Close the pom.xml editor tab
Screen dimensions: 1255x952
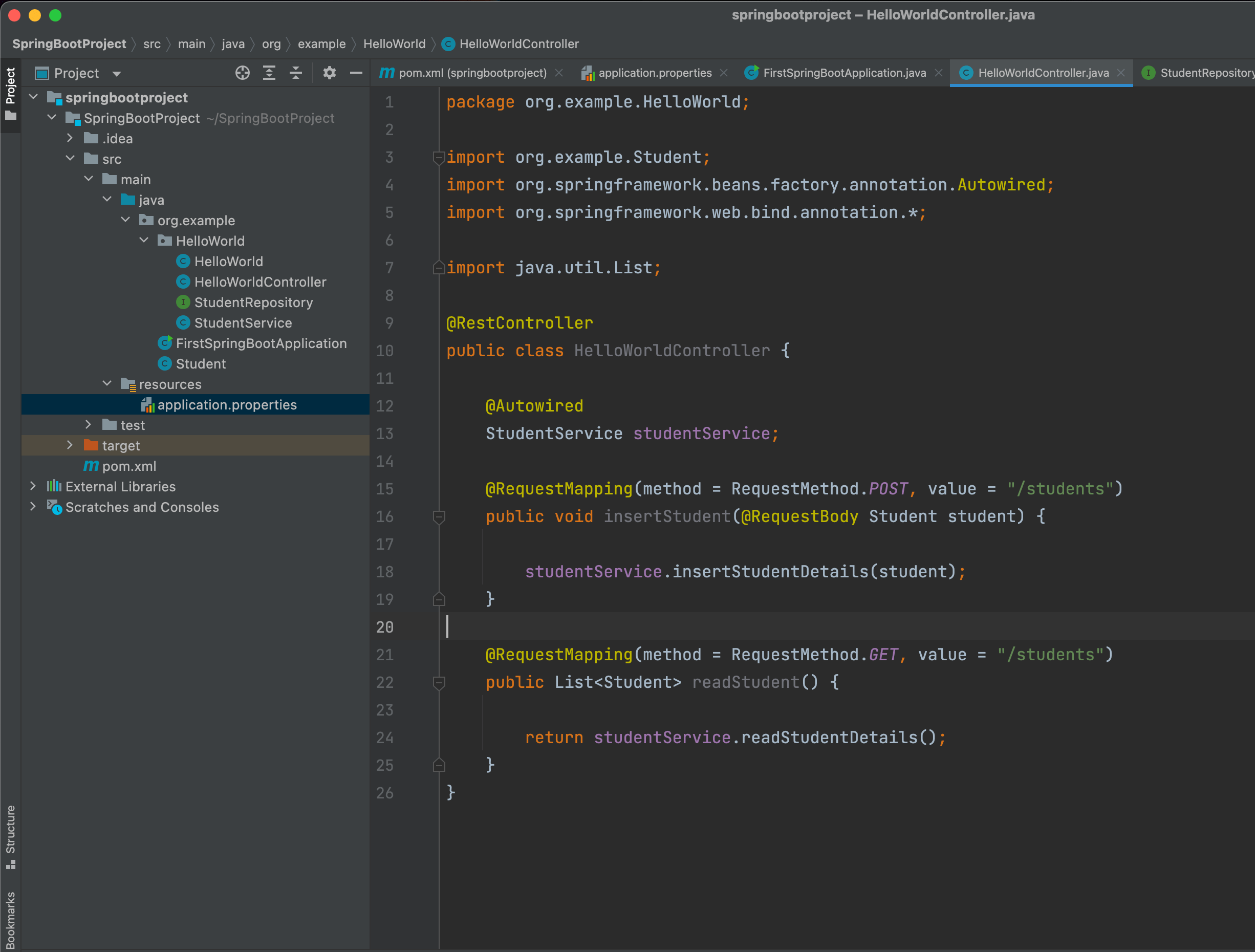(x=559, y=73)
